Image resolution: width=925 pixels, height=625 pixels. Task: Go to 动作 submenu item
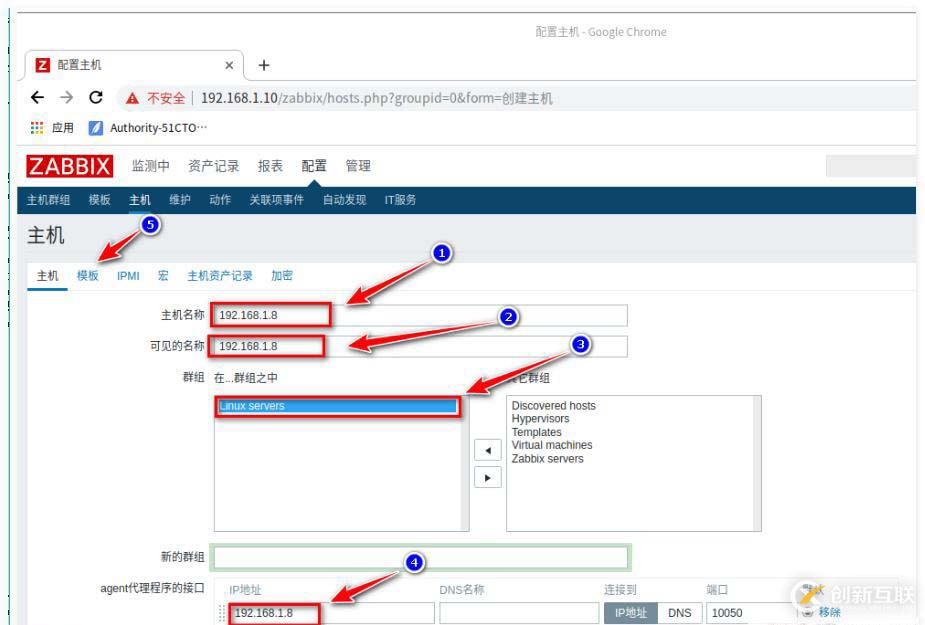pos(220,200)
